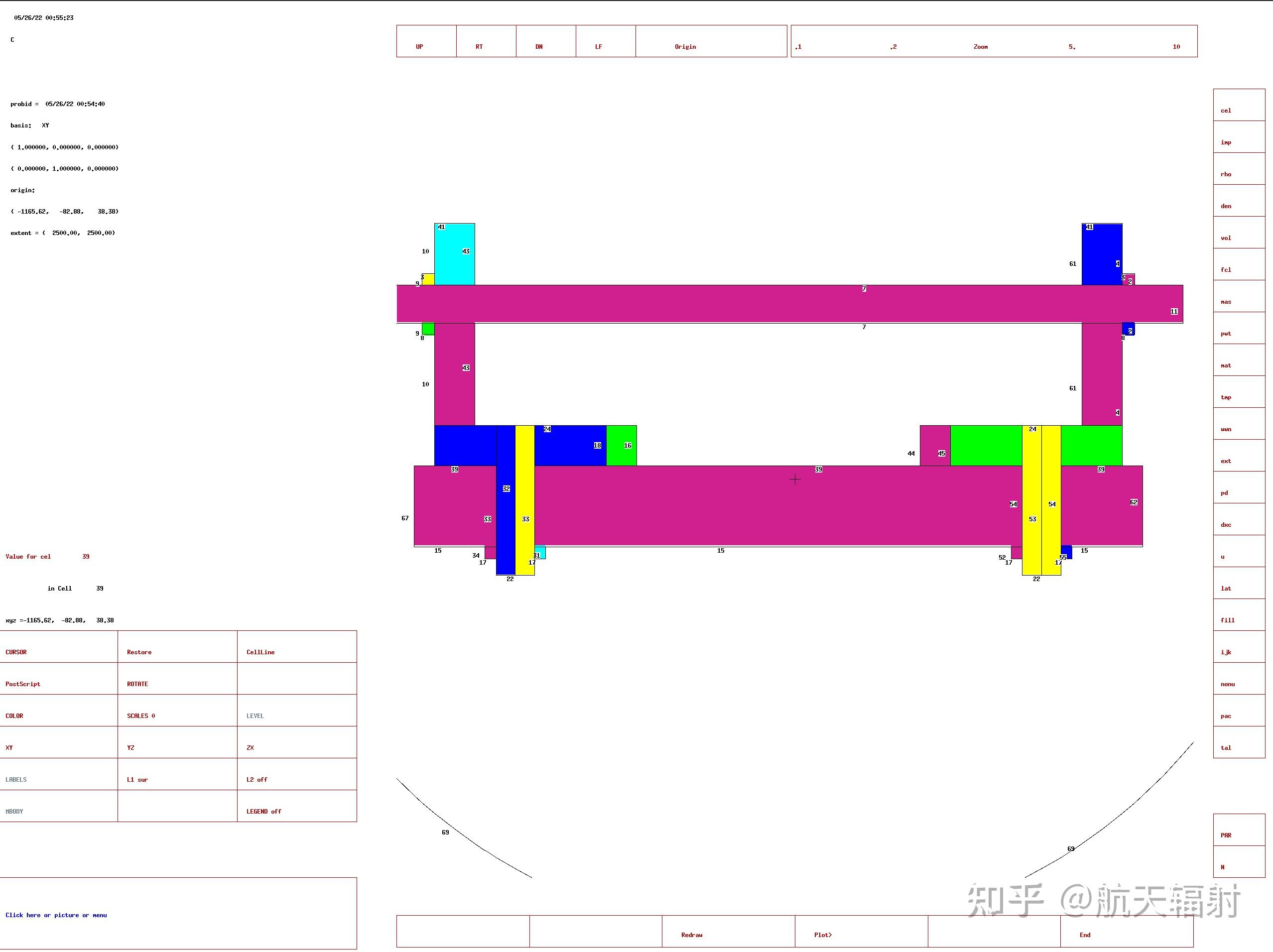Set the Zoom bar to factor 5.

click(1072, 47)
